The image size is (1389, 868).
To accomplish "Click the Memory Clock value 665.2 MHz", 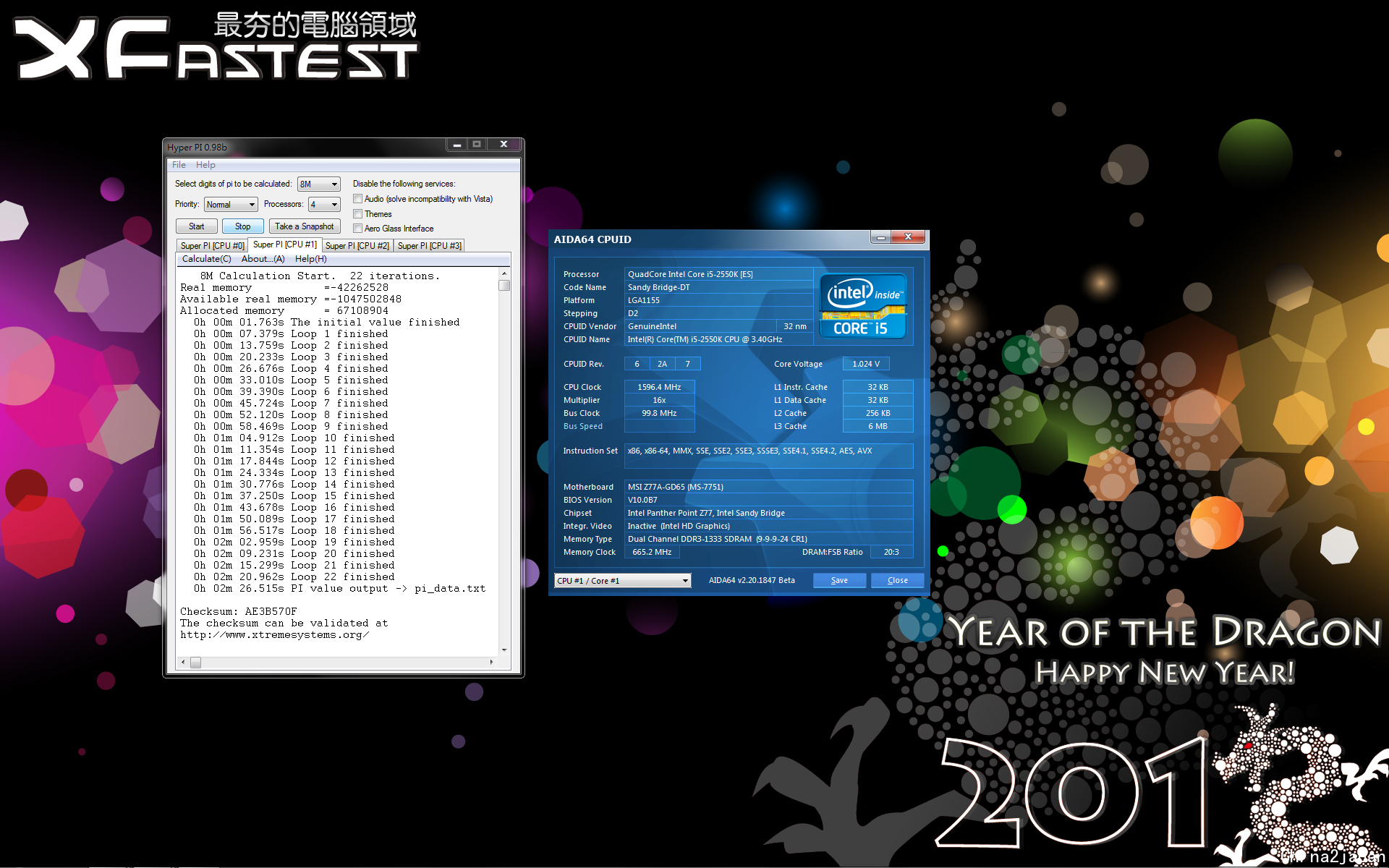I will tap(652, 552).
